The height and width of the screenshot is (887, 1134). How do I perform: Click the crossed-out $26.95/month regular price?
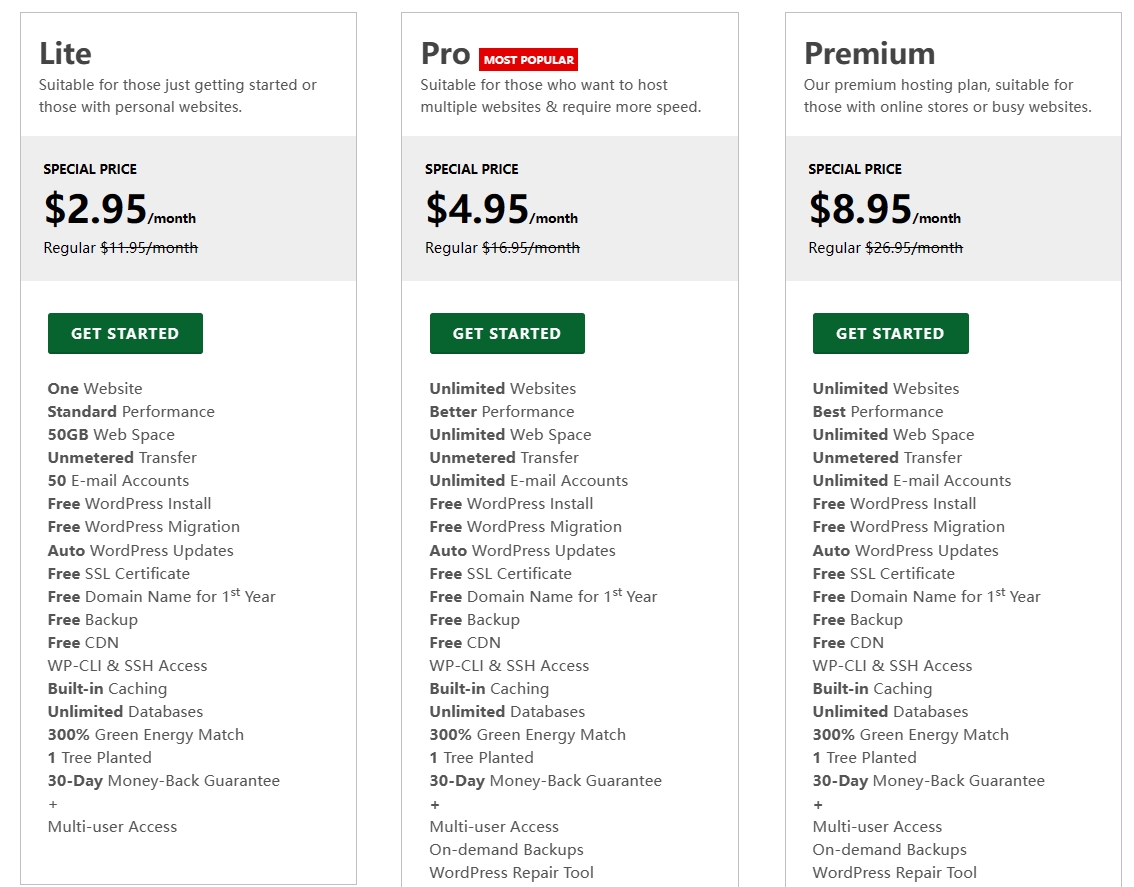click(914, 248)
